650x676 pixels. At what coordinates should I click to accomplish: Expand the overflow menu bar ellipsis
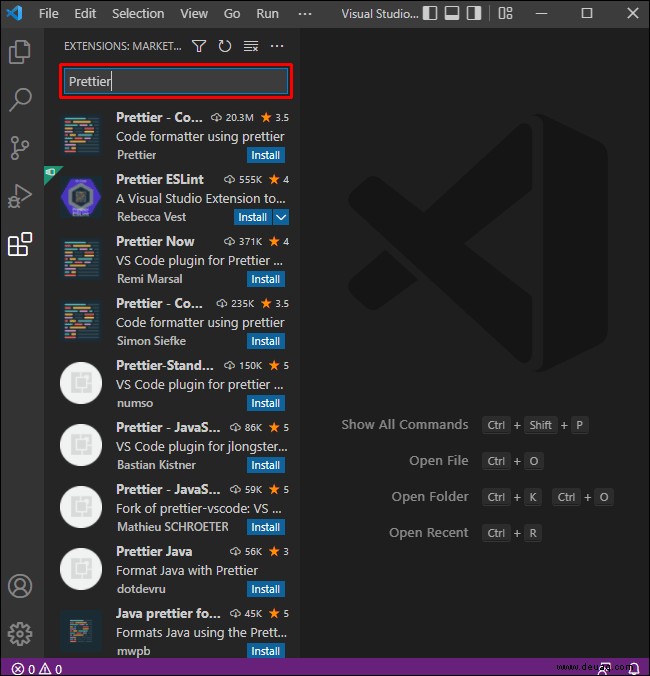[305, 14]
